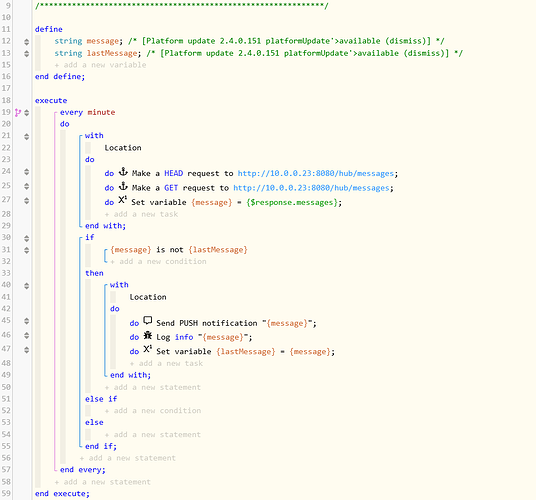Toggle fold arrows on line 12
Screen dimensions: 536x500
[27, 42]
